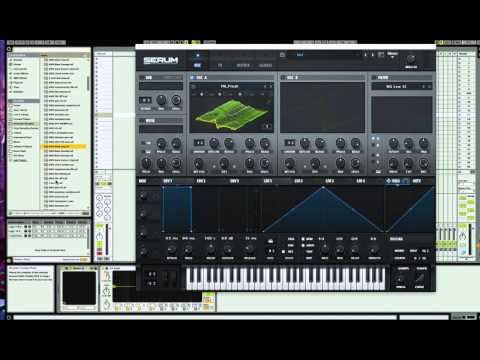Image resolution: width=480 pixels, height=360 pixels.
Task: Switch to the OSC tab
Action: [x=197, y=65]
